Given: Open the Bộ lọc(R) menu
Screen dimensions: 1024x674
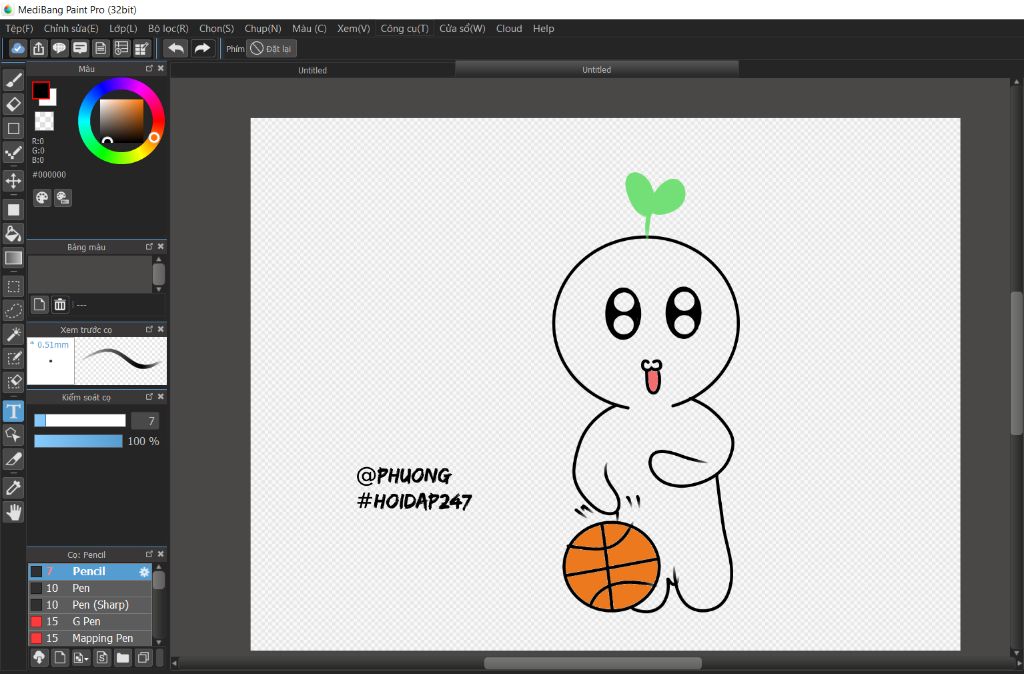Looking at the screenshot, I should click(x=168, y=29).
